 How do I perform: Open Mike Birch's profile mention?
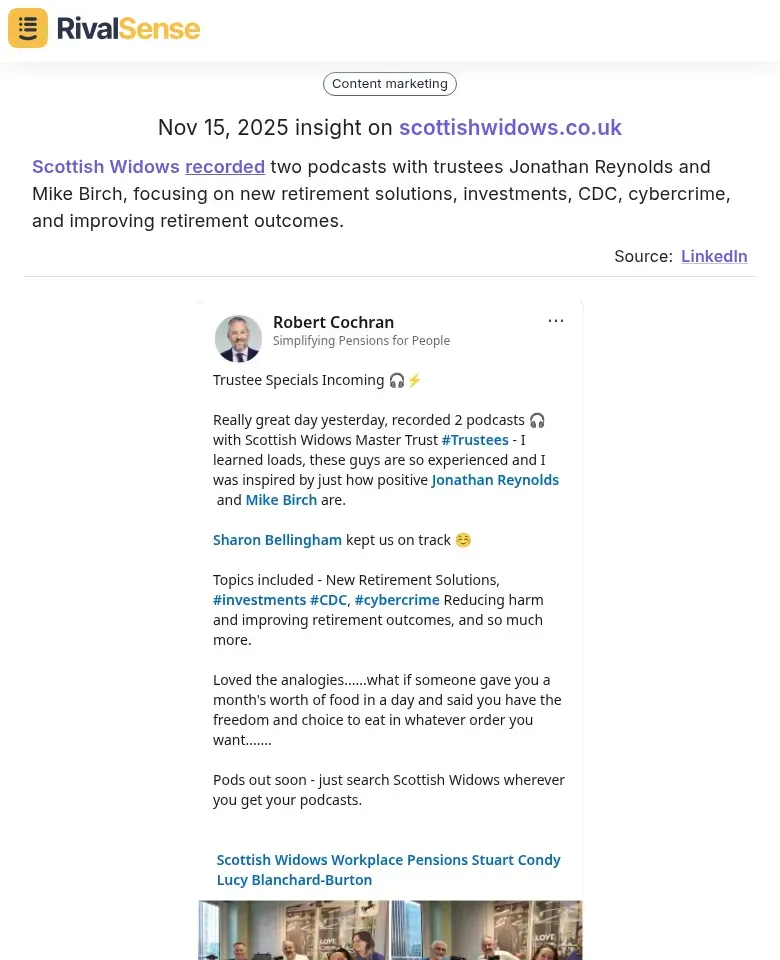(x=281, y=499)
